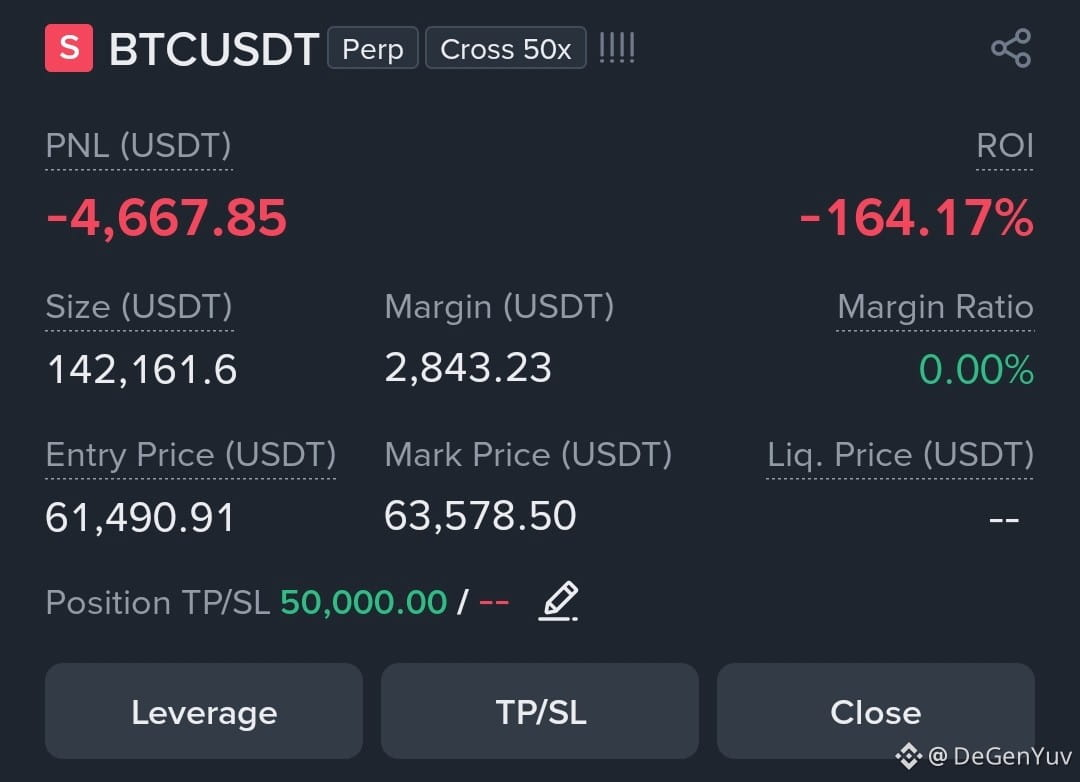Screen dimensions: 1080x782
Task: Tap the ROI label for explanation
Action: coord(1005,145)
